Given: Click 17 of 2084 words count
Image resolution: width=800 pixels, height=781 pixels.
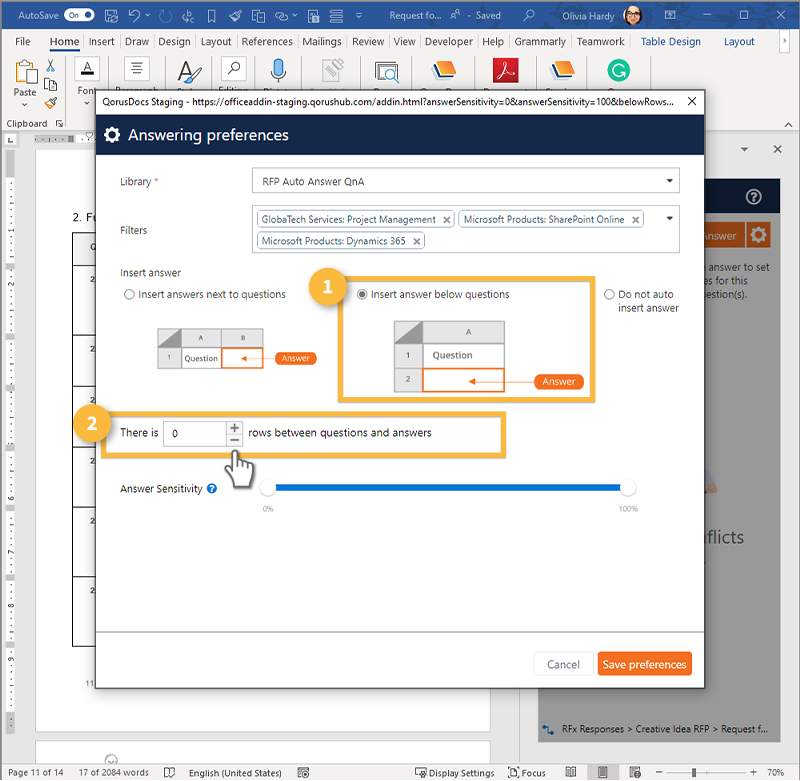Looking at the screenshot, I should [113, 772].
